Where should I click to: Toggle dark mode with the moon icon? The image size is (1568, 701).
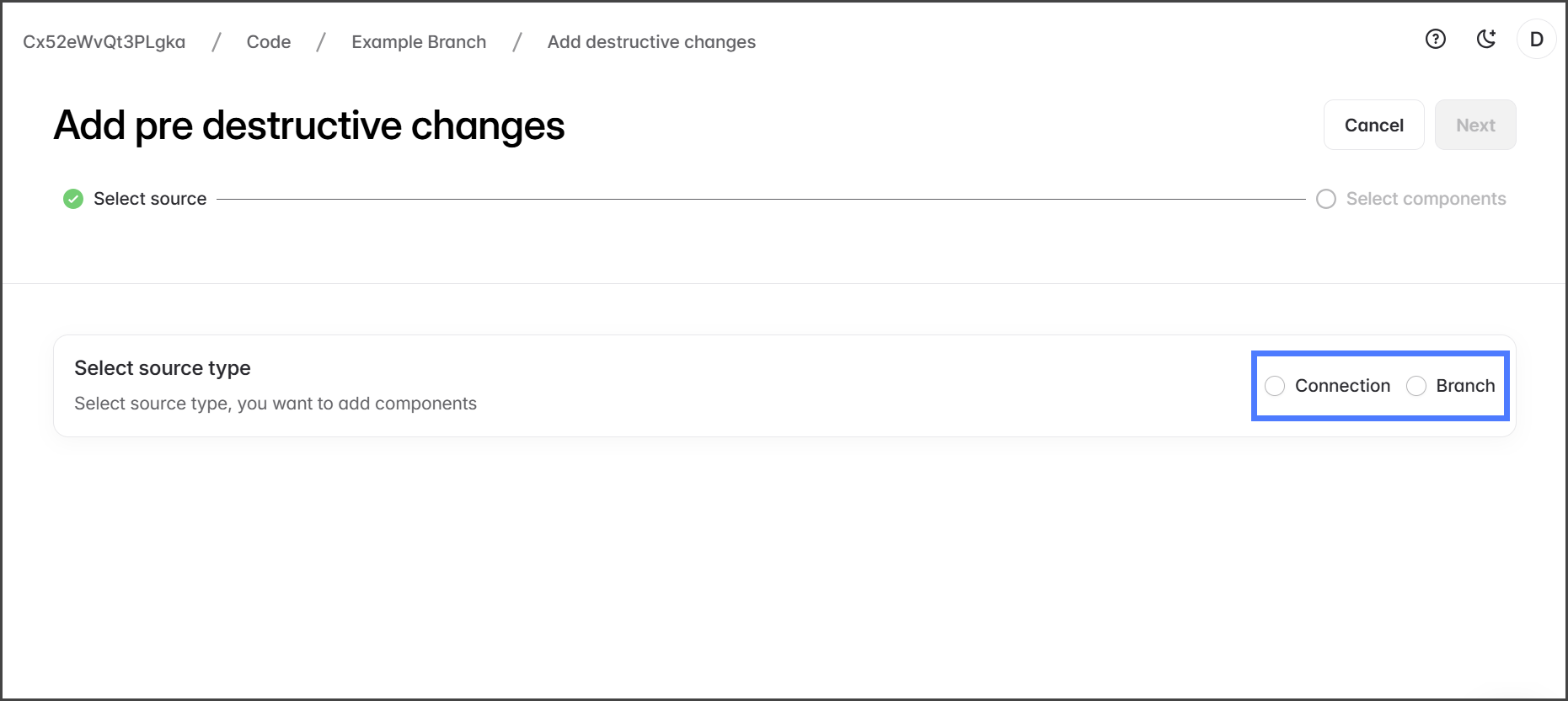click(1486, 39)
